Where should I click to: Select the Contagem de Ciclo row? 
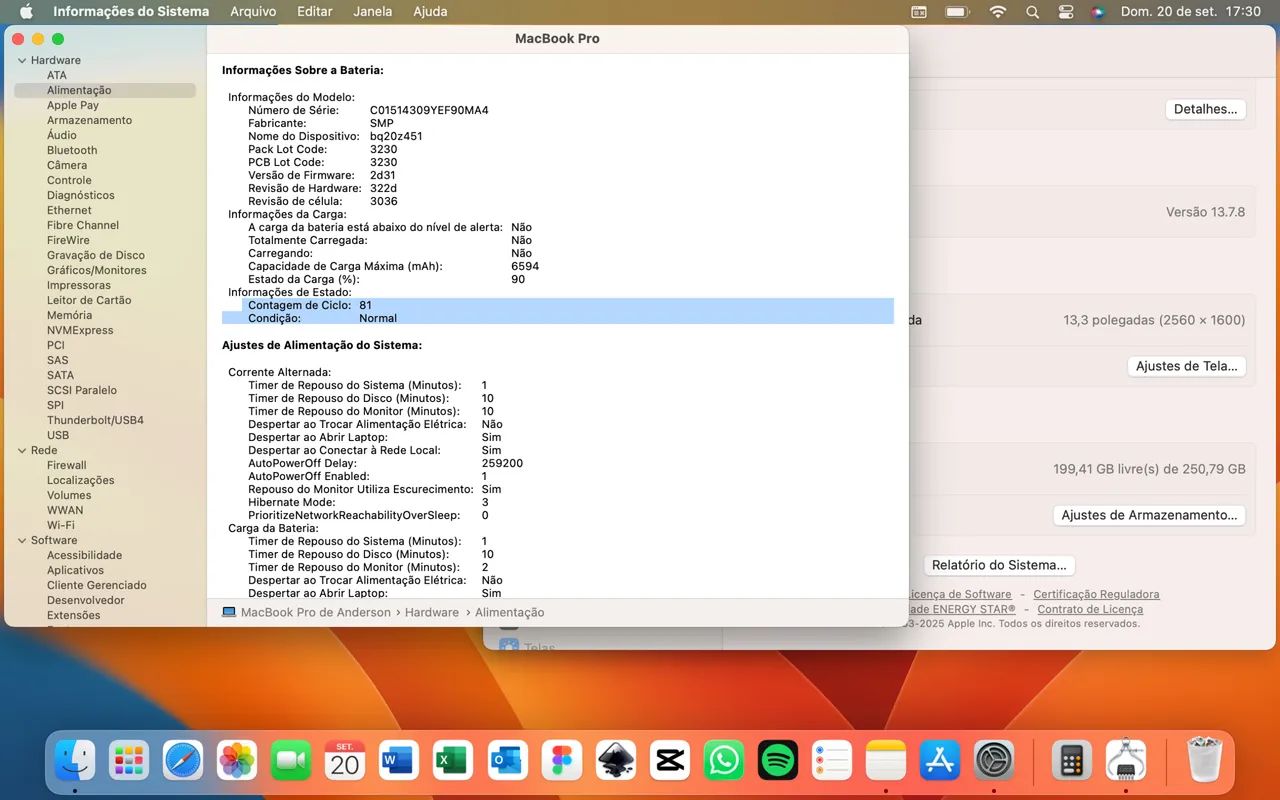558,305
